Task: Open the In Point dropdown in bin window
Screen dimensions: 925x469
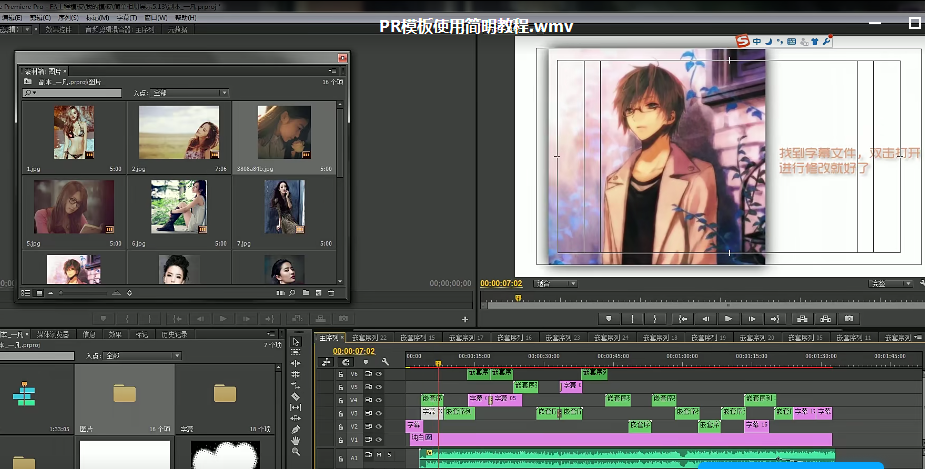Action: [189, 93]
